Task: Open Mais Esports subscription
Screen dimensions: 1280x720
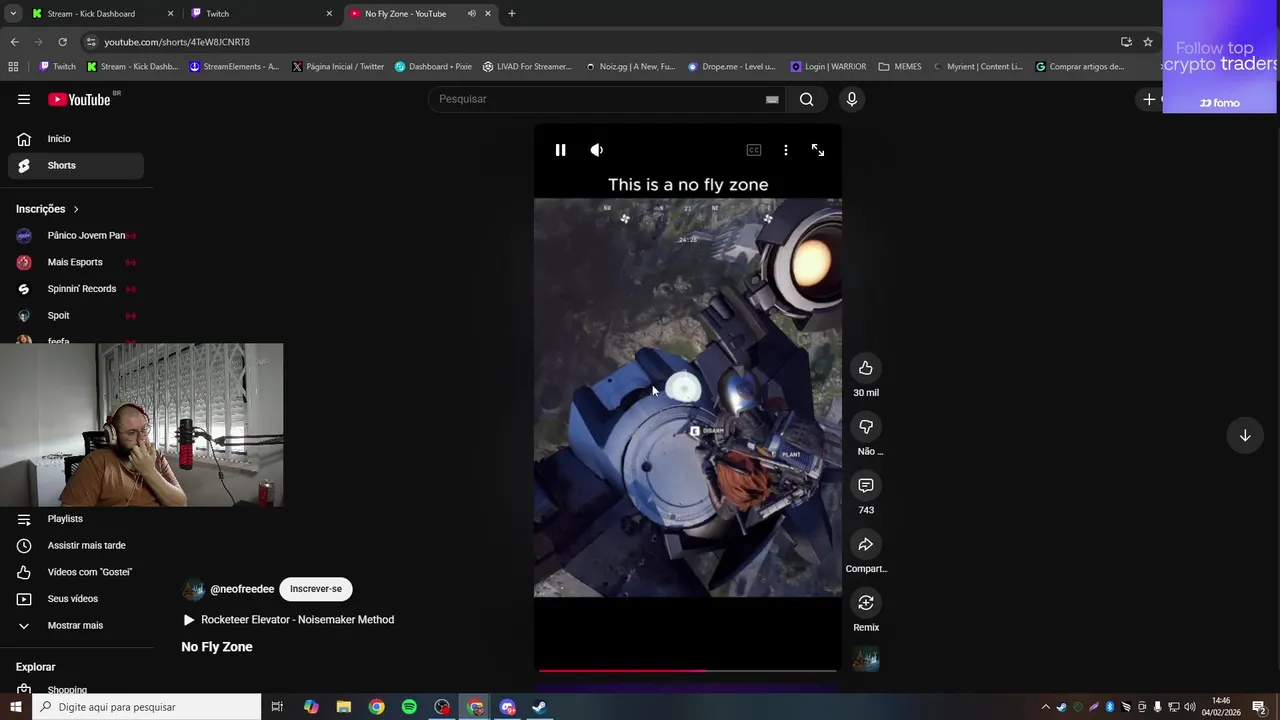Action: click(x=76, y=262)
